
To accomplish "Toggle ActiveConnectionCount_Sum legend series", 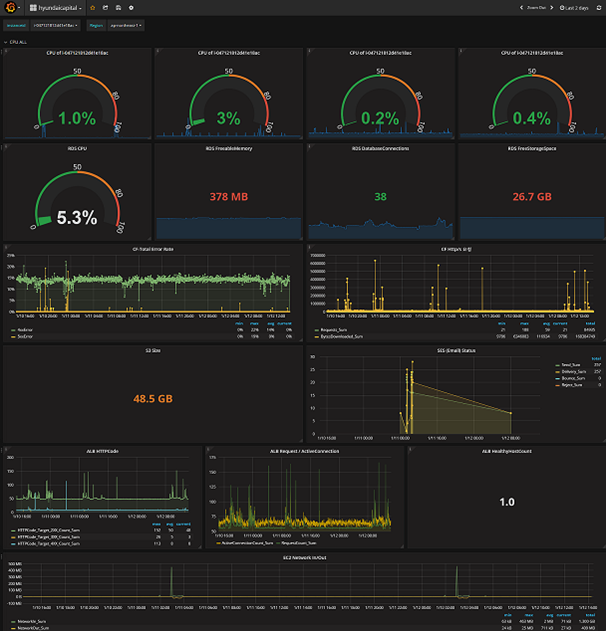I will pos(245,543).
